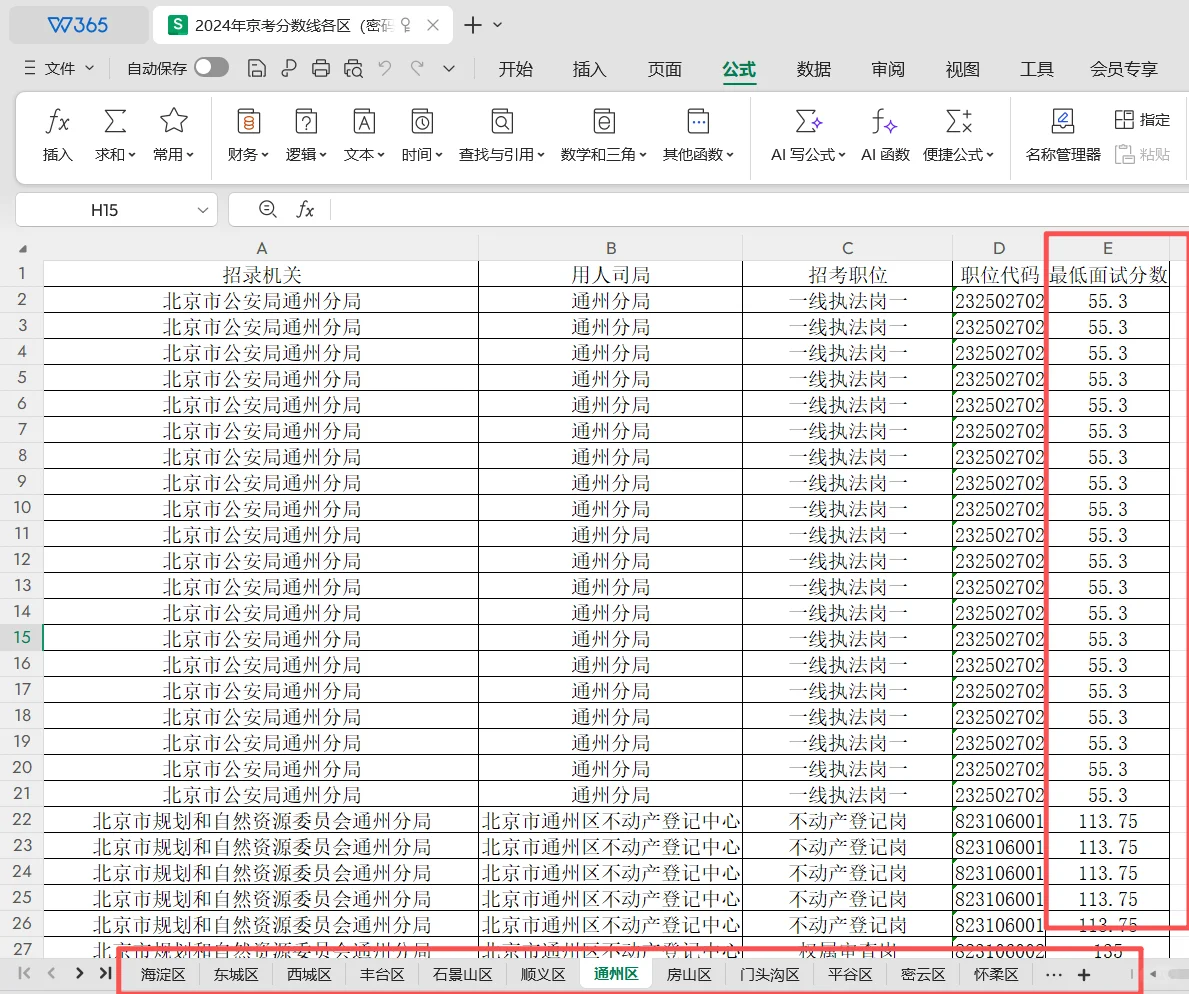
Task: Open the Tools (工具) tab
Action: point(1037,69)
